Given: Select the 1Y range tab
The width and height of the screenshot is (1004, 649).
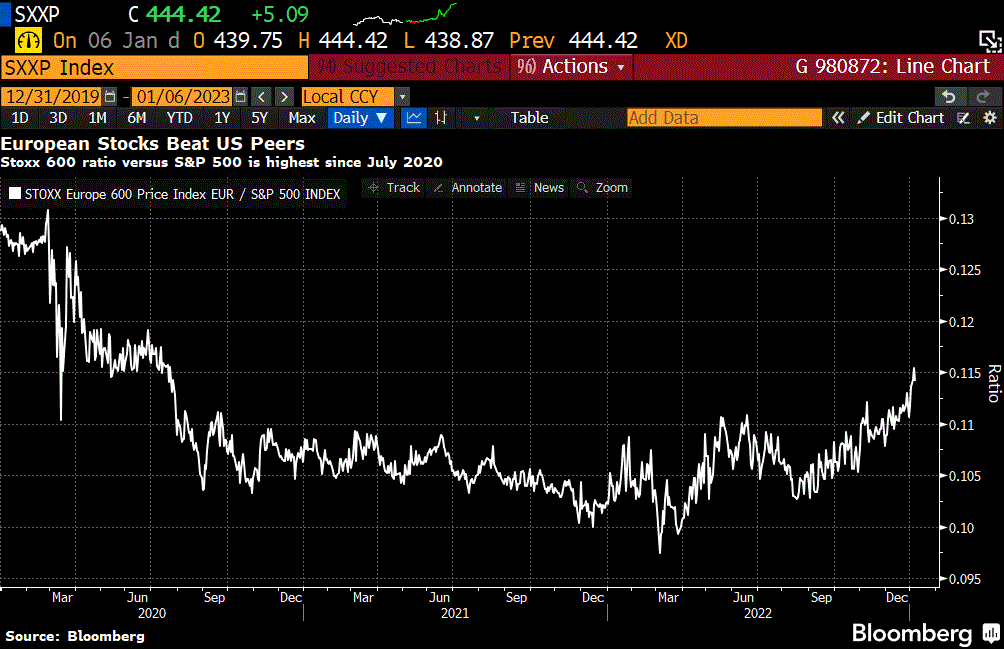Looking at the screenshot, I should 222,118.
